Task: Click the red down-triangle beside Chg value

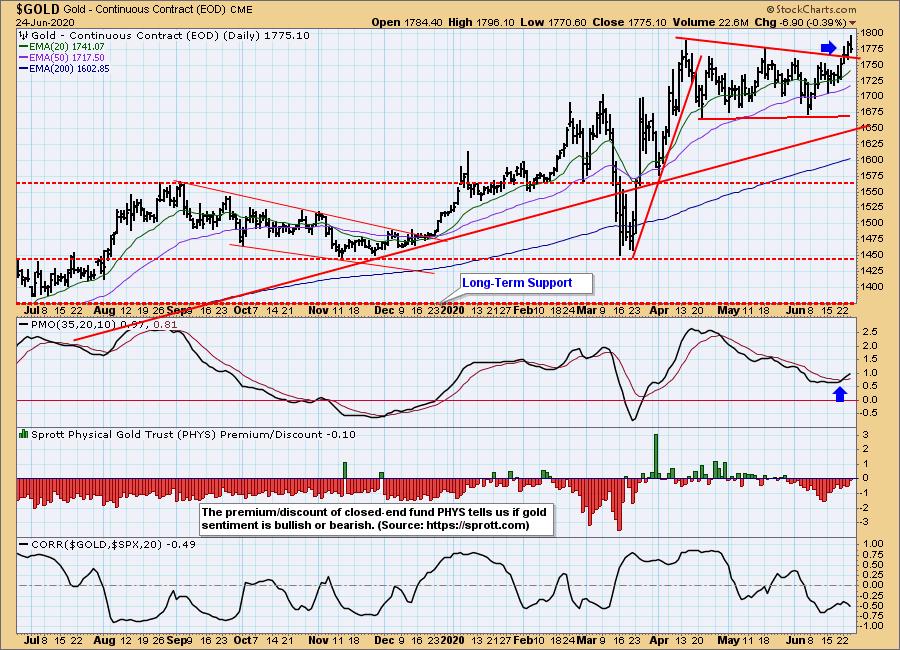Action: point(852,23)
